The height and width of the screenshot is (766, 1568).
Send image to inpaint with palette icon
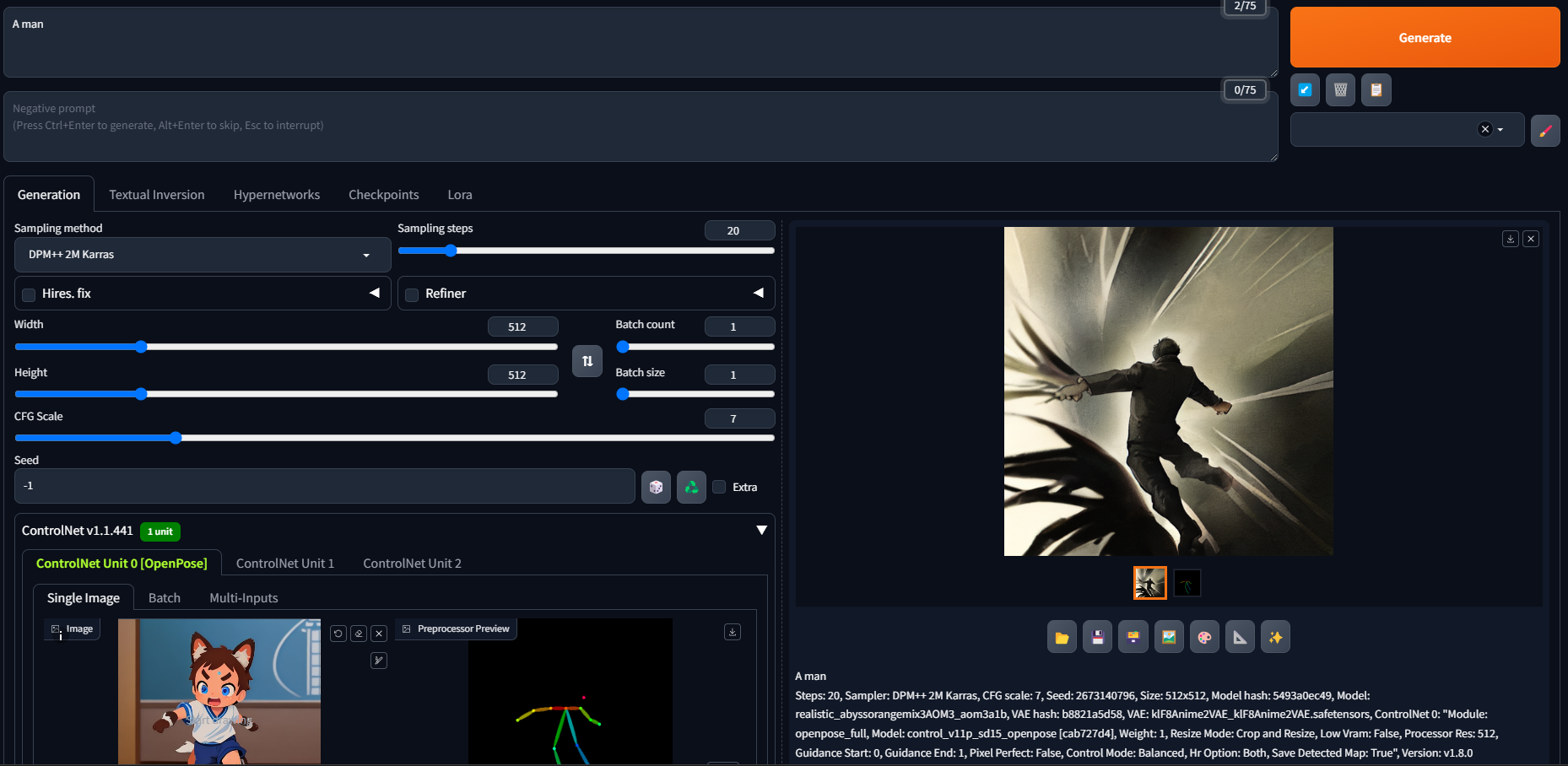[x=1204, y=637]
